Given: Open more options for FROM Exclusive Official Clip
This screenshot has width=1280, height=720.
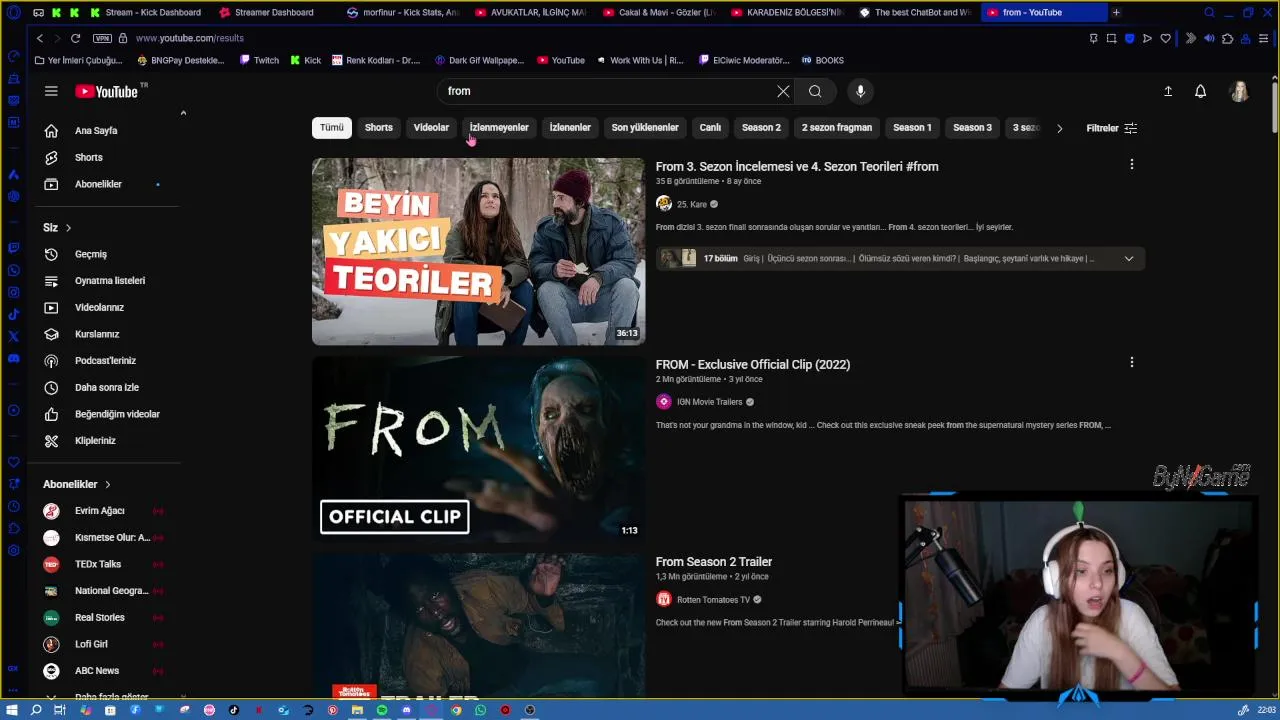Looking at the screenshot, I should pos(1131,362).
